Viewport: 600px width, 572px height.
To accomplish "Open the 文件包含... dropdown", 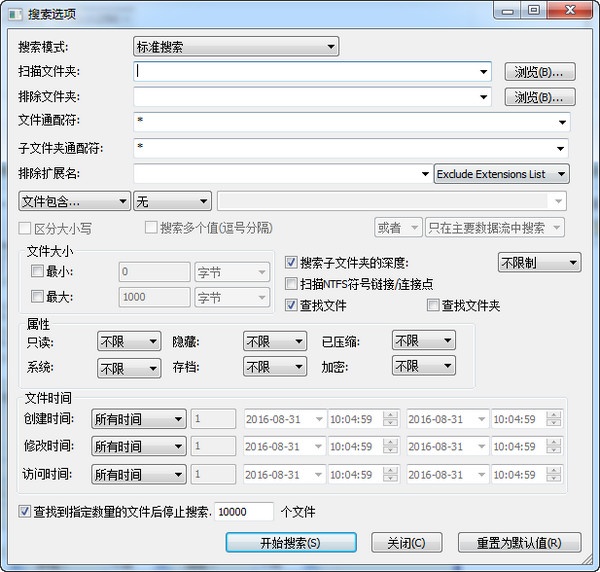I will coord(75,201).
